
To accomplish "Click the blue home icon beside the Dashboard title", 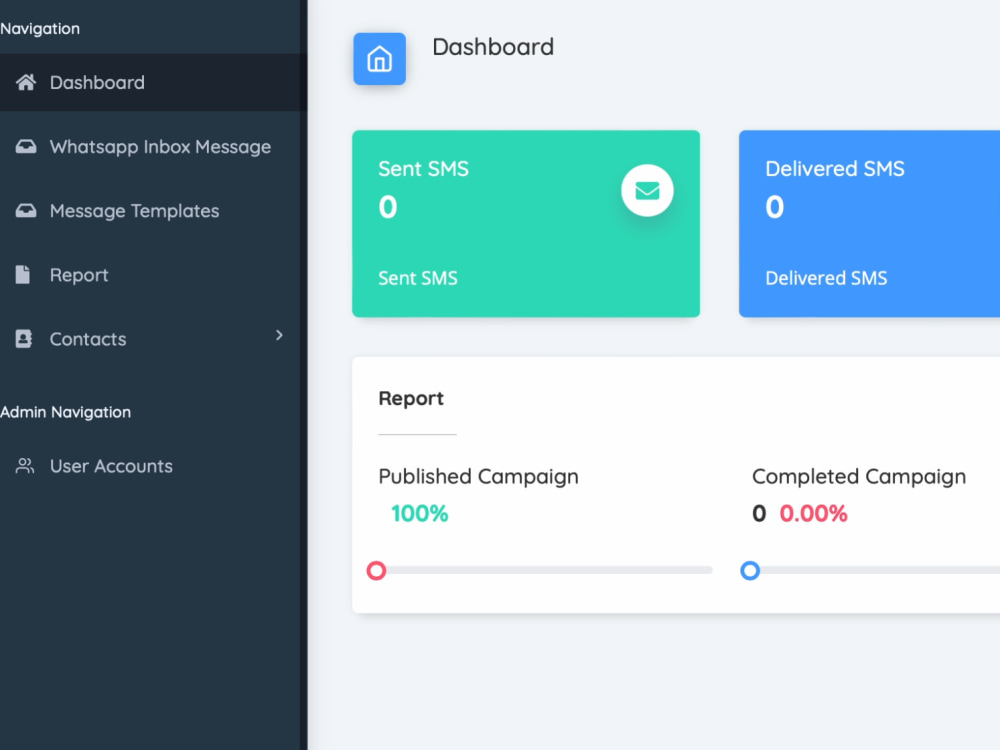I will click(x=379, y=59).
